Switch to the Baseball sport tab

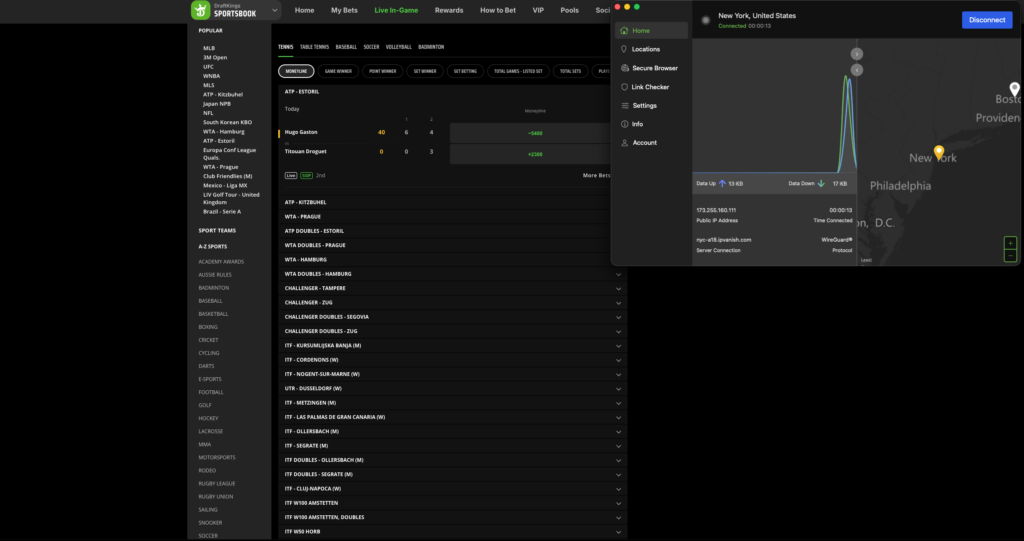click(x=346, y=47)
